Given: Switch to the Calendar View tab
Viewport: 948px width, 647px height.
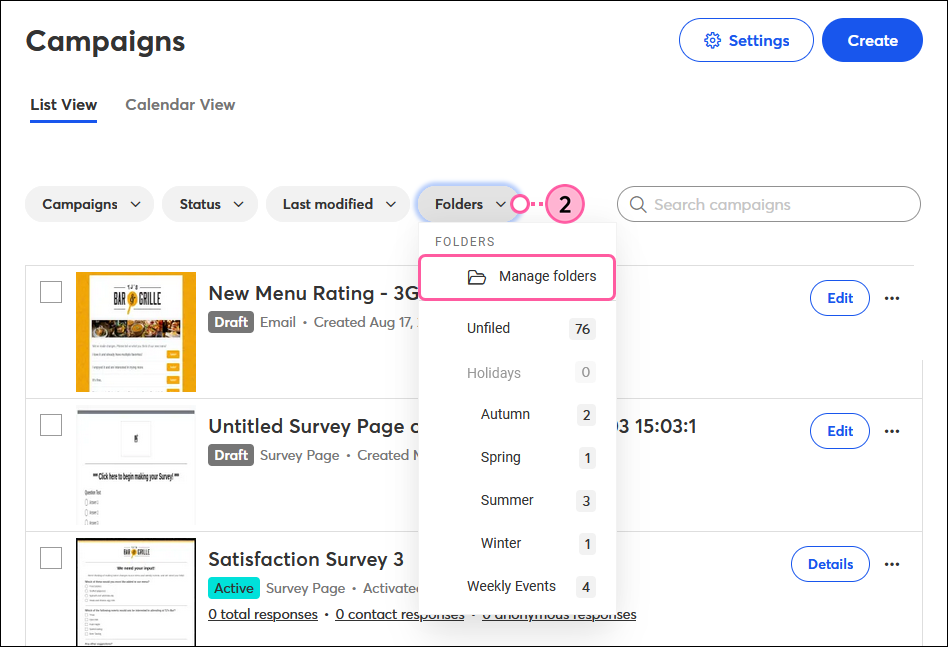Looking at the screenshot, I should (180, 105).
